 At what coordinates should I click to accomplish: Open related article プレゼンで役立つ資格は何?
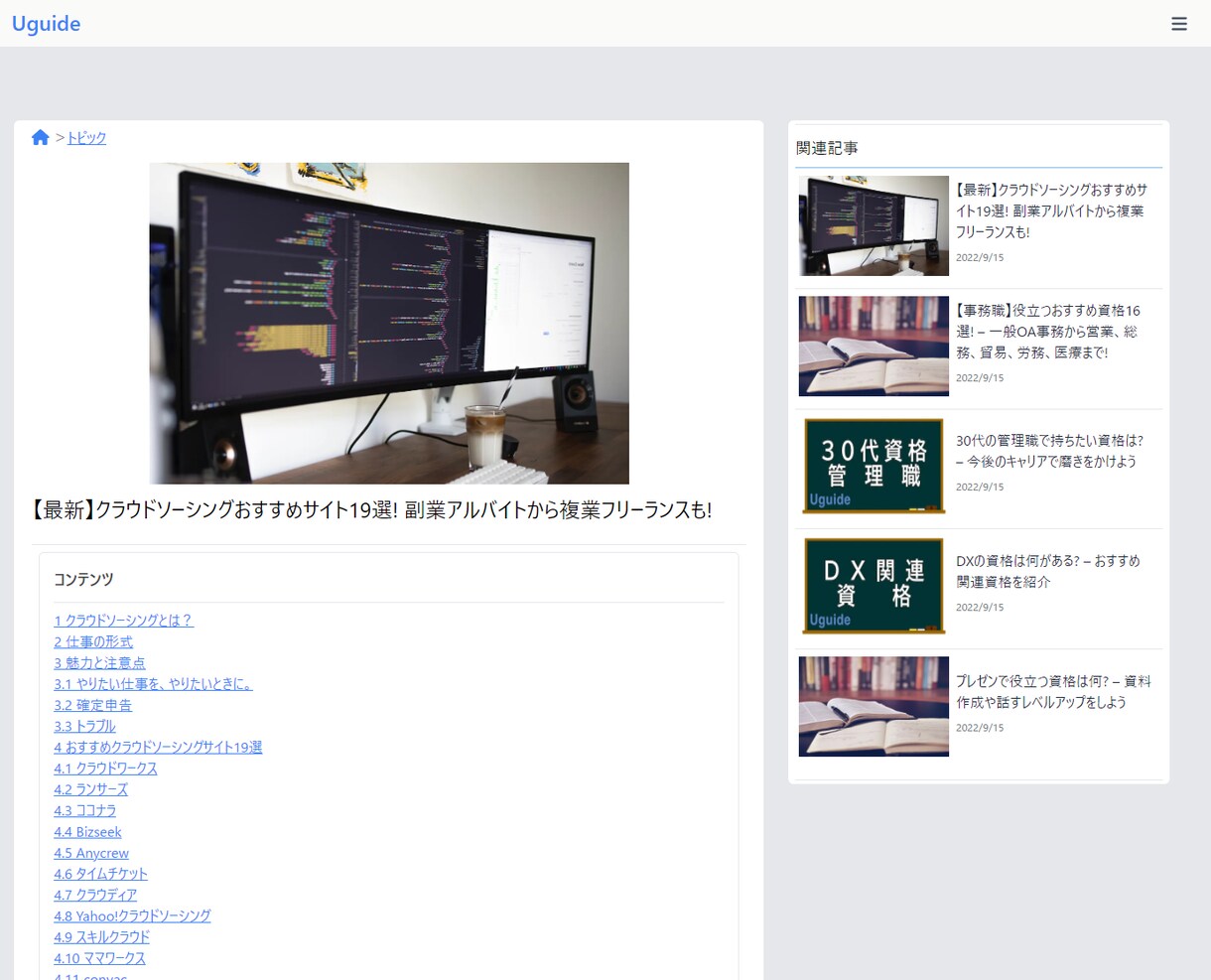[x=1053, y=691]
